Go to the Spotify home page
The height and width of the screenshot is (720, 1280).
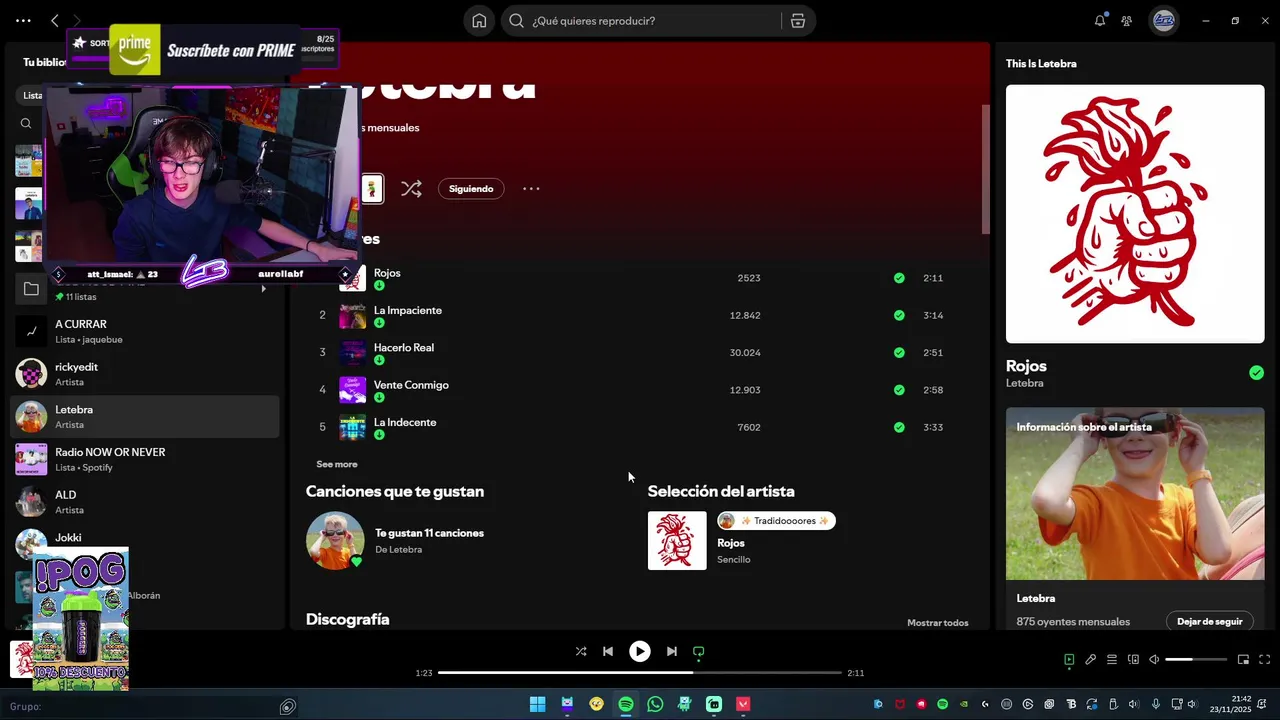pyautogui.click(x=479, y=20)
